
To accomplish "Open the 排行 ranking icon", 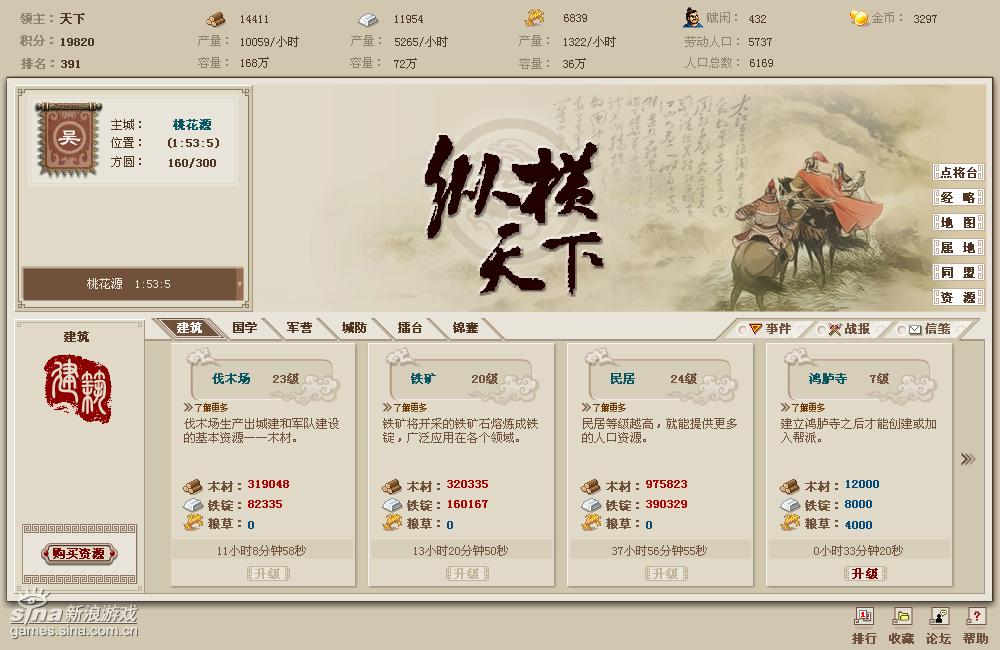I will (x=864, y=616).
